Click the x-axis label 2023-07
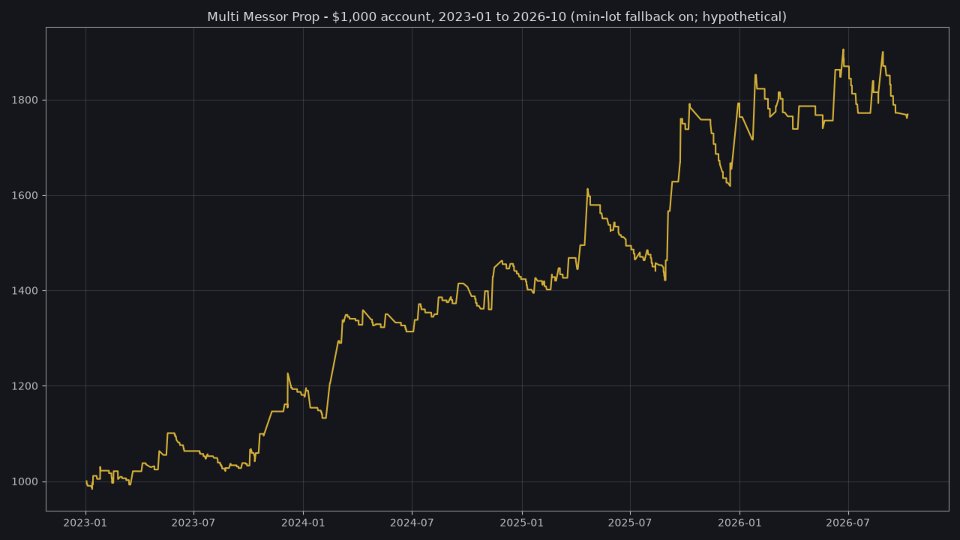 193,523
